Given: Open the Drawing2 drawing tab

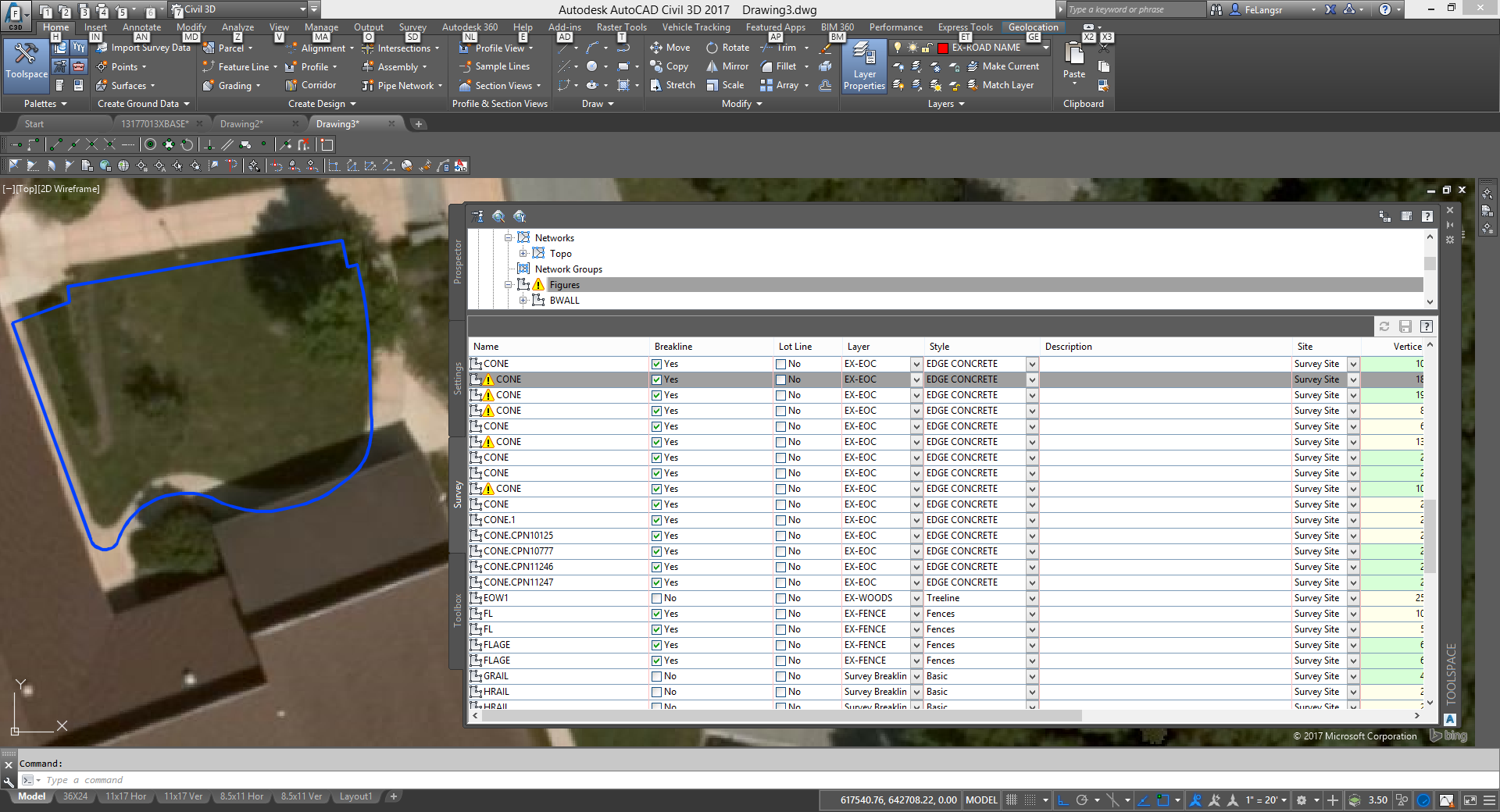Looking at the screenshot, I should [x=242, y=123].
